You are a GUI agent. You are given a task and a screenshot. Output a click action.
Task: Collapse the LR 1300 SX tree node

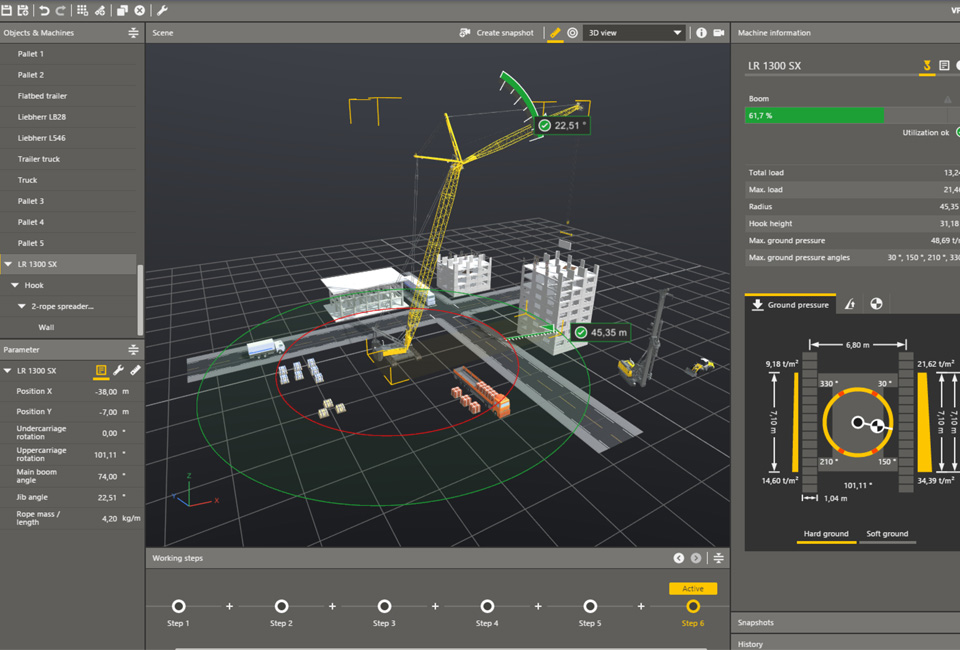click(x=9, y=265)
